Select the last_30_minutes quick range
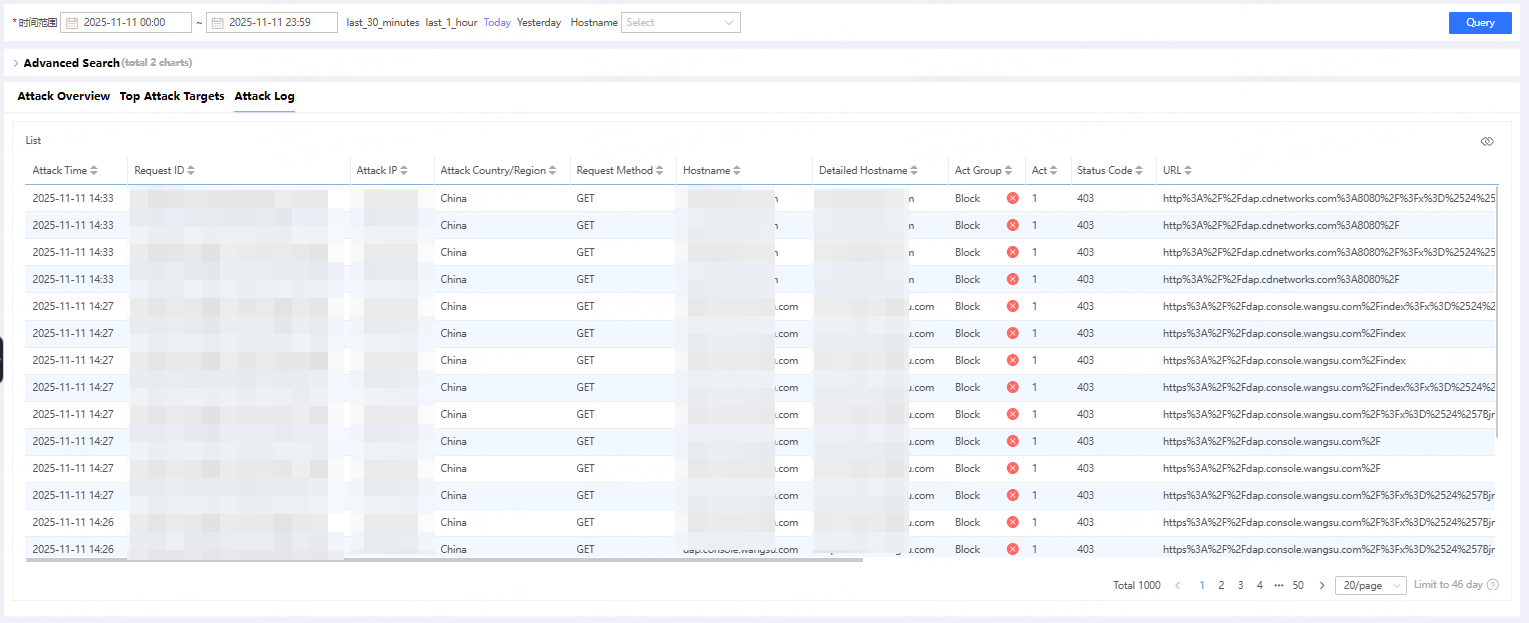This screenshot has height=623, width=1529. tap(383, 22)
